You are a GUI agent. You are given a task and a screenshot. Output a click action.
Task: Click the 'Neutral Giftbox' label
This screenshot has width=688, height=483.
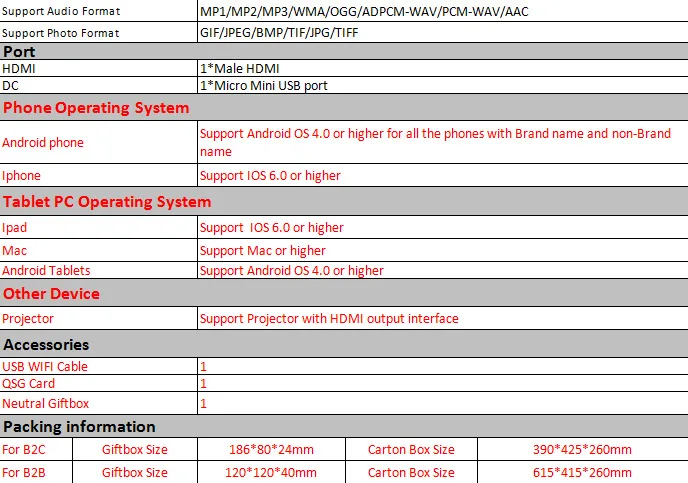46,404
